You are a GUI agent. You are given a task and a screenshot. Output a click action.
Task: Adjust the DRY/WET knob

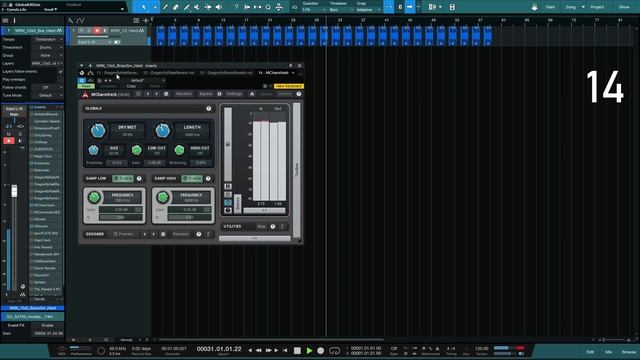(98, 131)
